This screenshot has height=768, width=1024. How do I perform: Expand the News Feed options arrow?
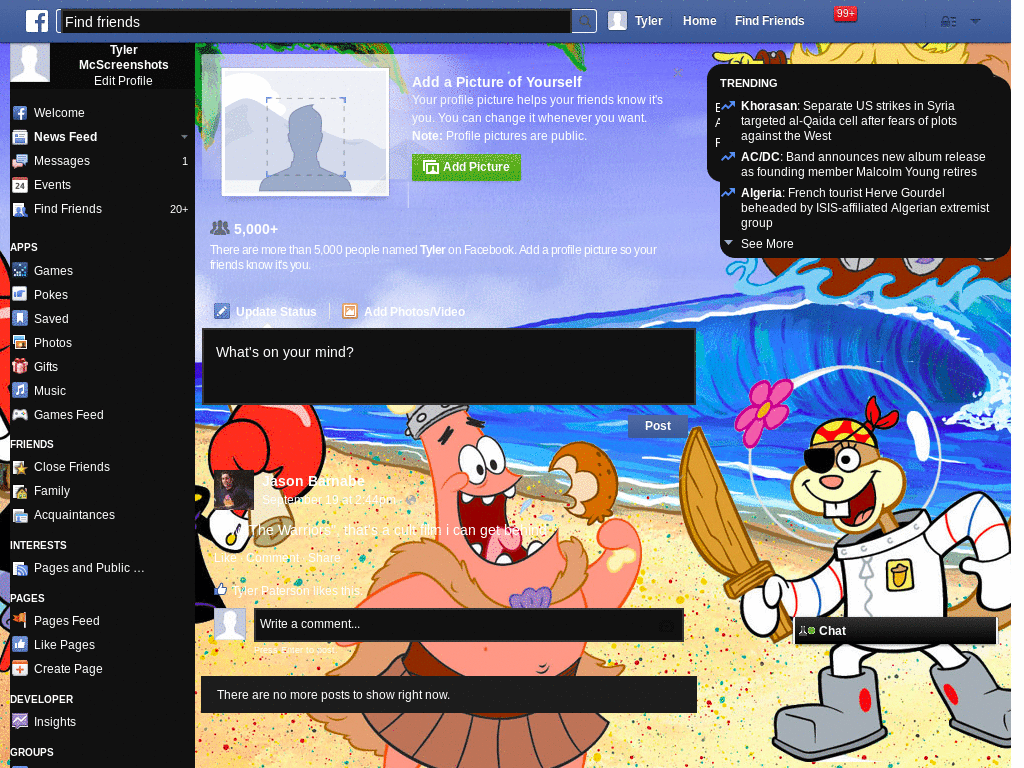pyautogui.click(x=184, y=137)
